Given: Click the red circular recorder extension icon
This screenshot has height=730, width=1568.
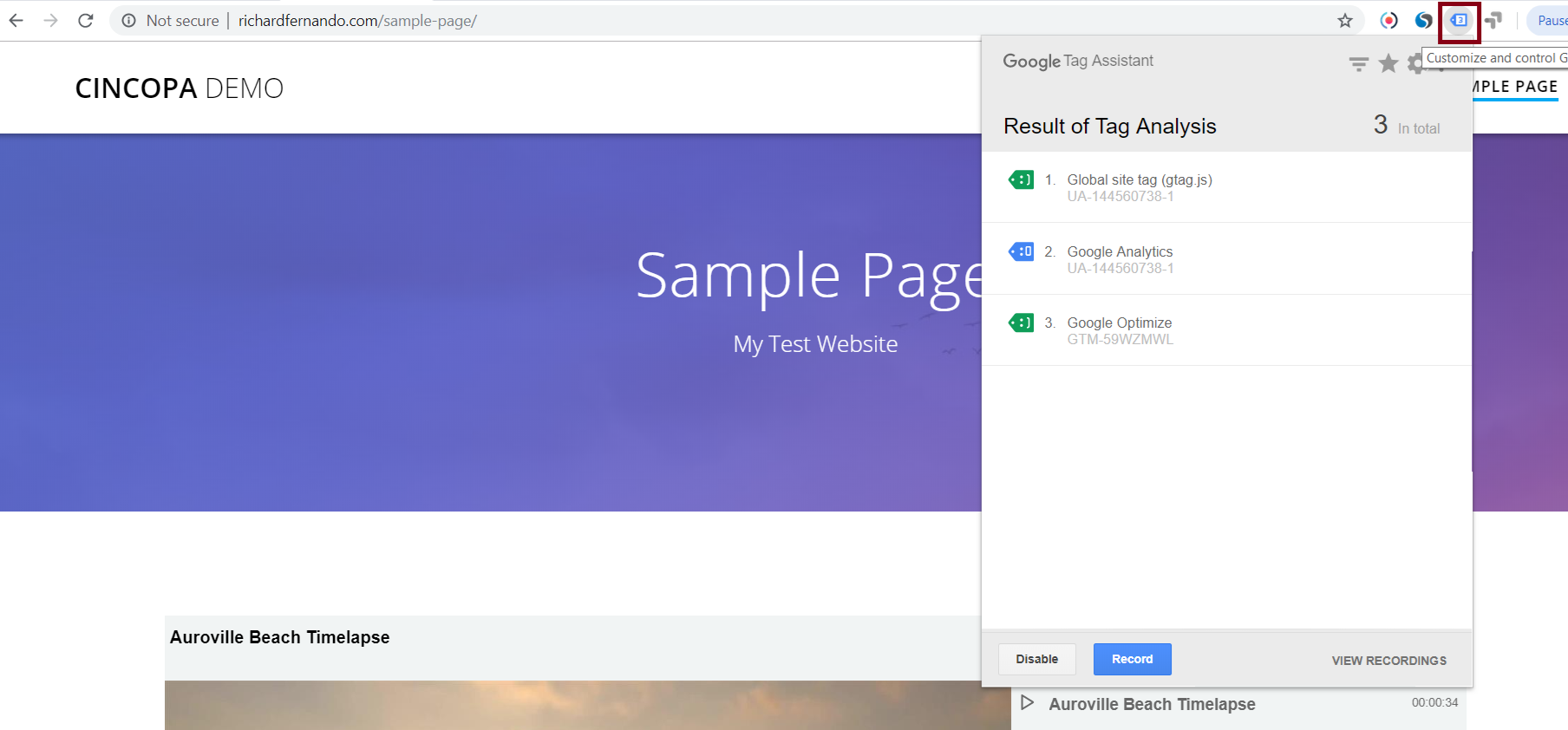Looking at the screenshot, I should 1388,21.
